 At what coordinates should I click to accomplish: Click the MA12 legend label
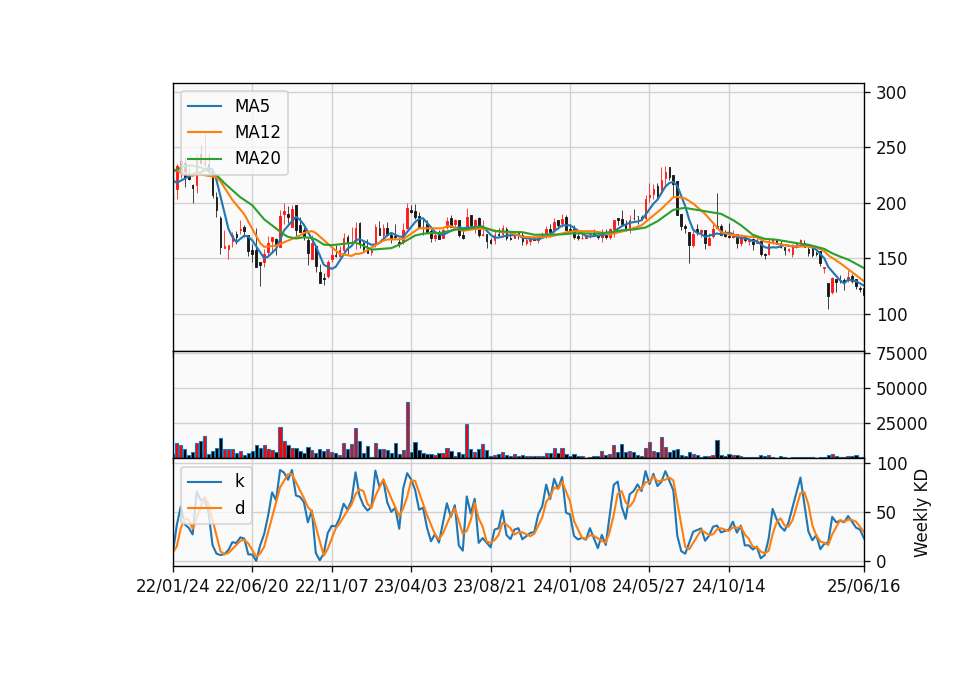pos(257,132)
